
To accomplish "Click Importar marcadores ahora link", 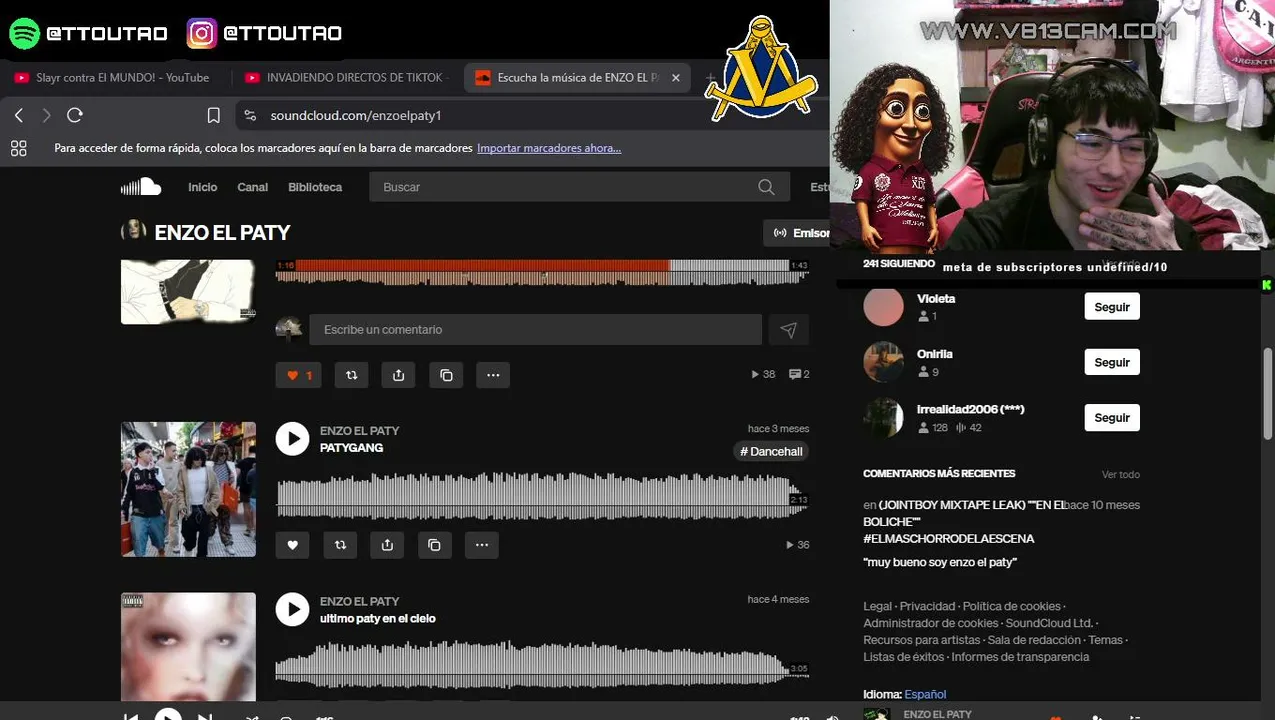I will click(x=549, y=148).
